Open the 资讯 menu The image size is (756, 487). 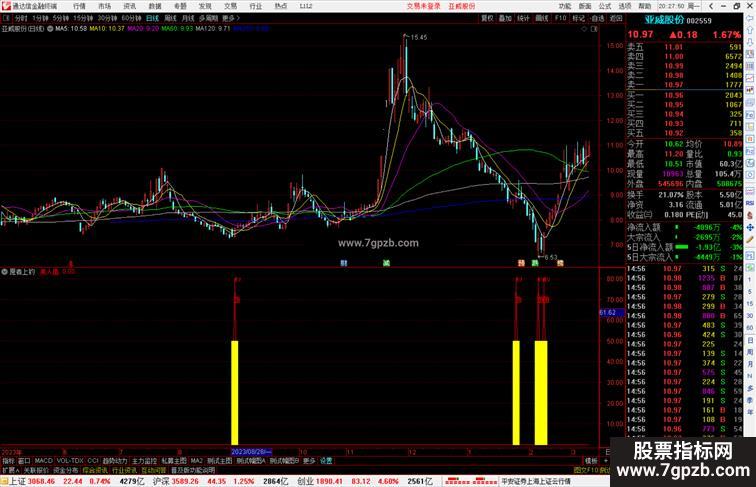click(x=130, y=6)
